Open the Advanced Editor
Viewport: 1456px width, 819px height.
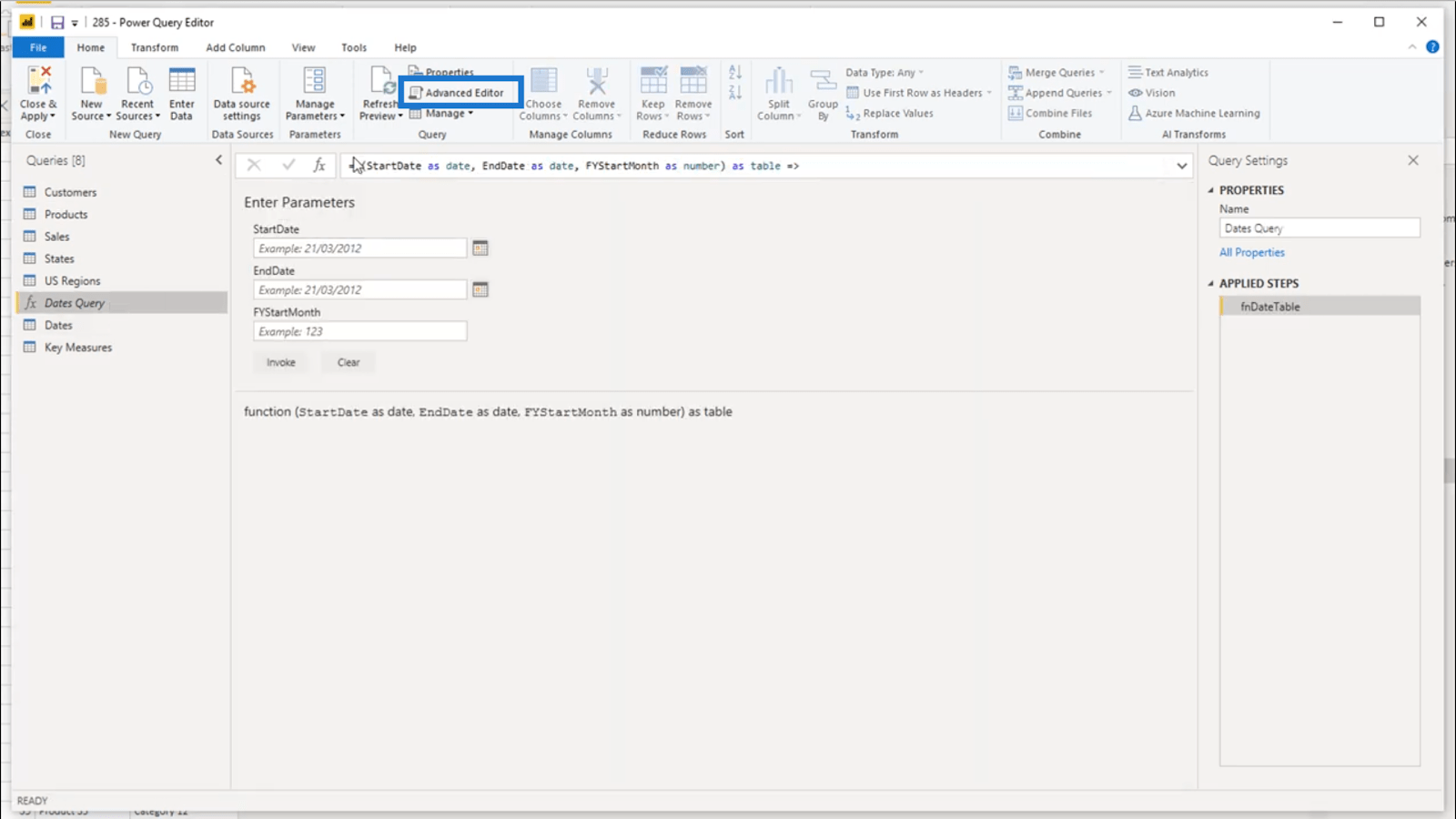[x=456, y=93]
